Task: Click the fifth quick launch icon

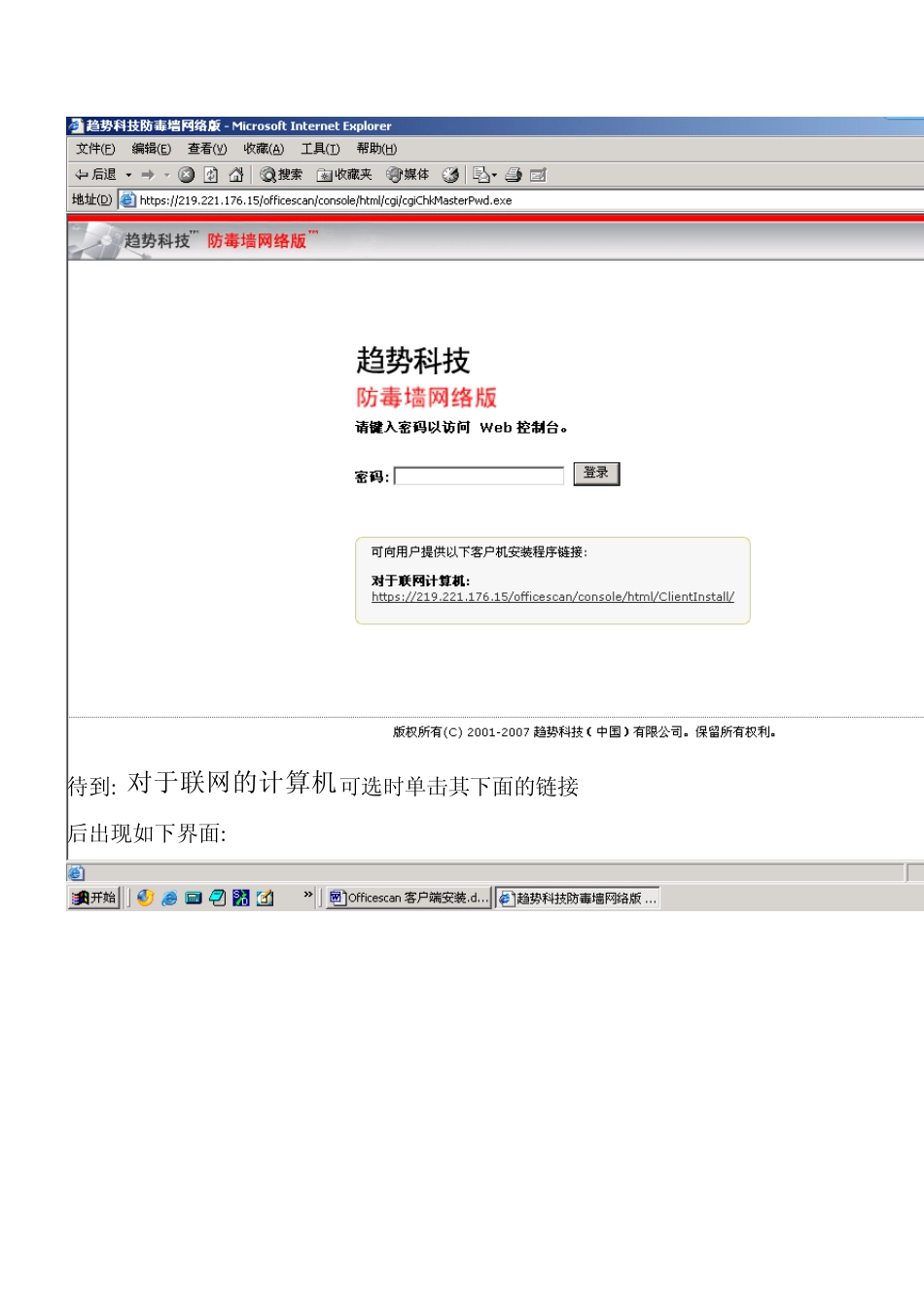Action: (241, 898)
